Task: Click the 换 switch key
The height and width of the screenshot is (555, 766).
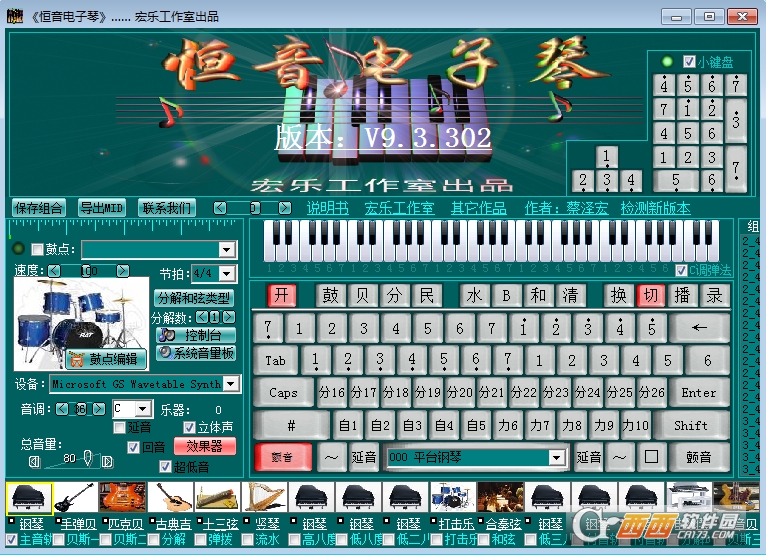Action: [618, 295]
